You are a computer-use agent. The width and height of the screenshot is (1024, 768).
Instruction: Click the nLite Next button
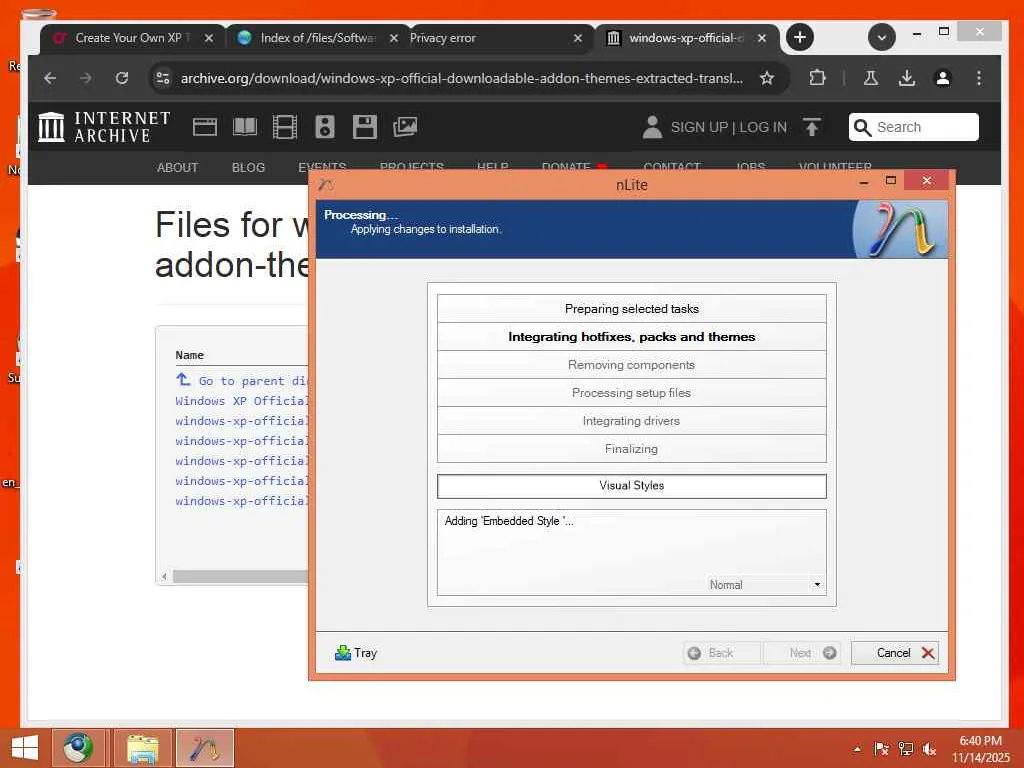801,653
